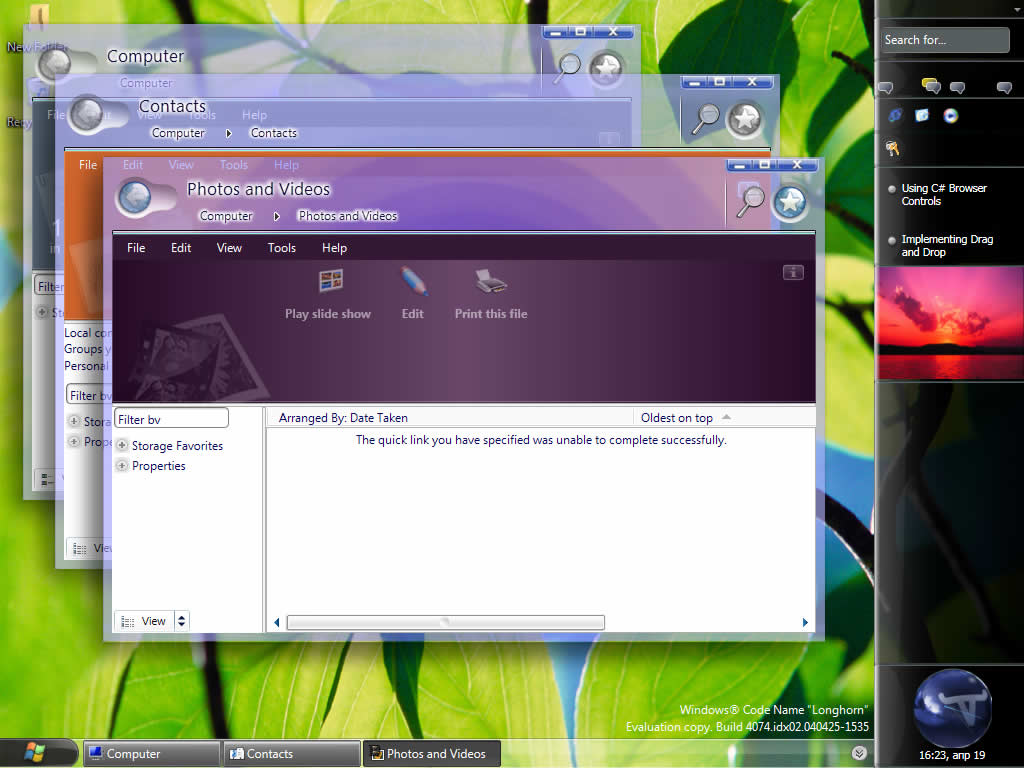Click the Filter by input in Photos and Videos
1024x768 pixels.
171,419
